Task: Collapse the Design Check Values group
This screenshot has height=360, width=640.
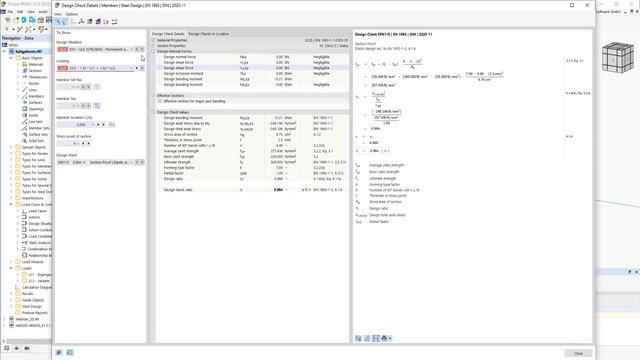Action: 153,112
